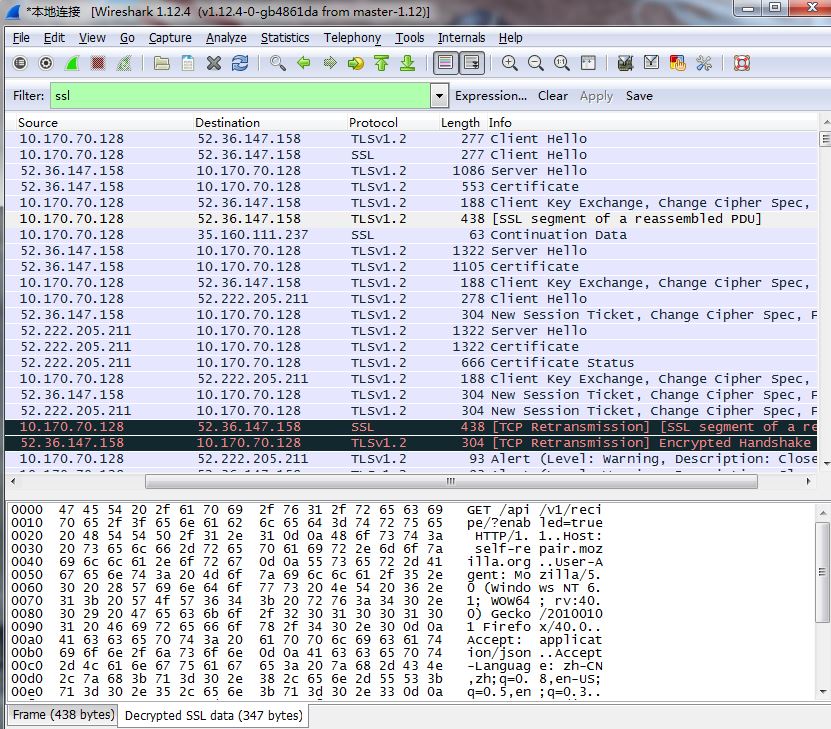Viewport: 831px width, 729px height.
Task: Open the Analyze menu
Action: [x=226, y=38]
